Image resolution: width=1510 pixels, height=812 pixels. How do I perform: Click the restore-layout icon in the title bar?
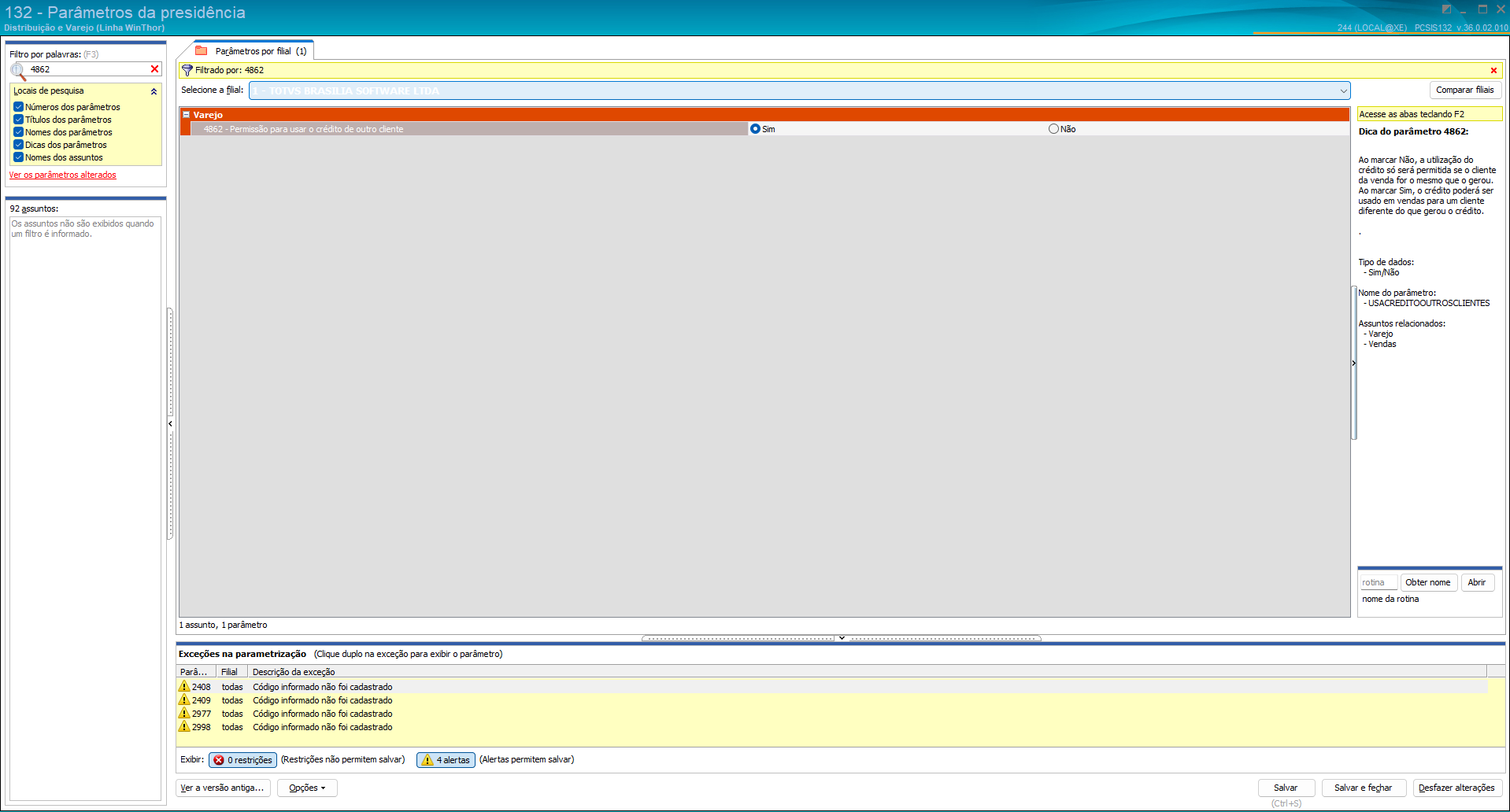[x=1446, y=9]
